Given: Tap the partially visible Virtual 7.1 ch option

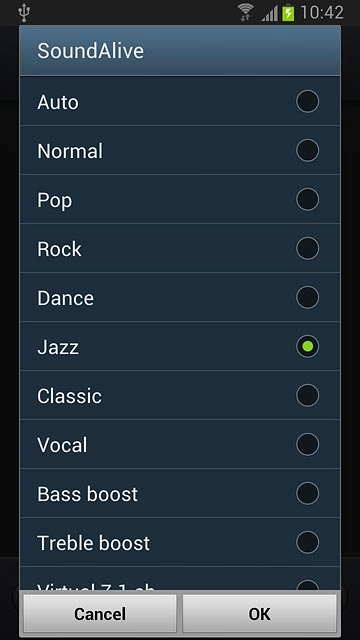Looking at the screenshot, I should tap(180, 579).
